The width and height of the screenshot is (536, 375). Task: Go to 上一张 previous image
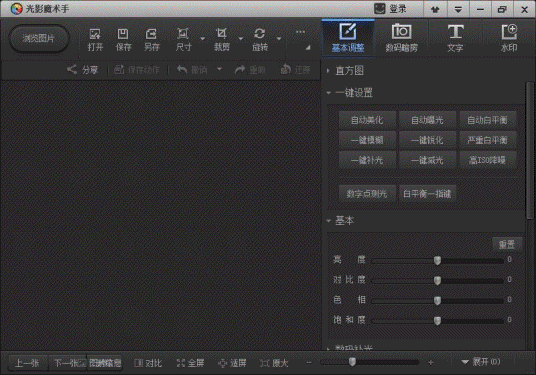(27, 363)
